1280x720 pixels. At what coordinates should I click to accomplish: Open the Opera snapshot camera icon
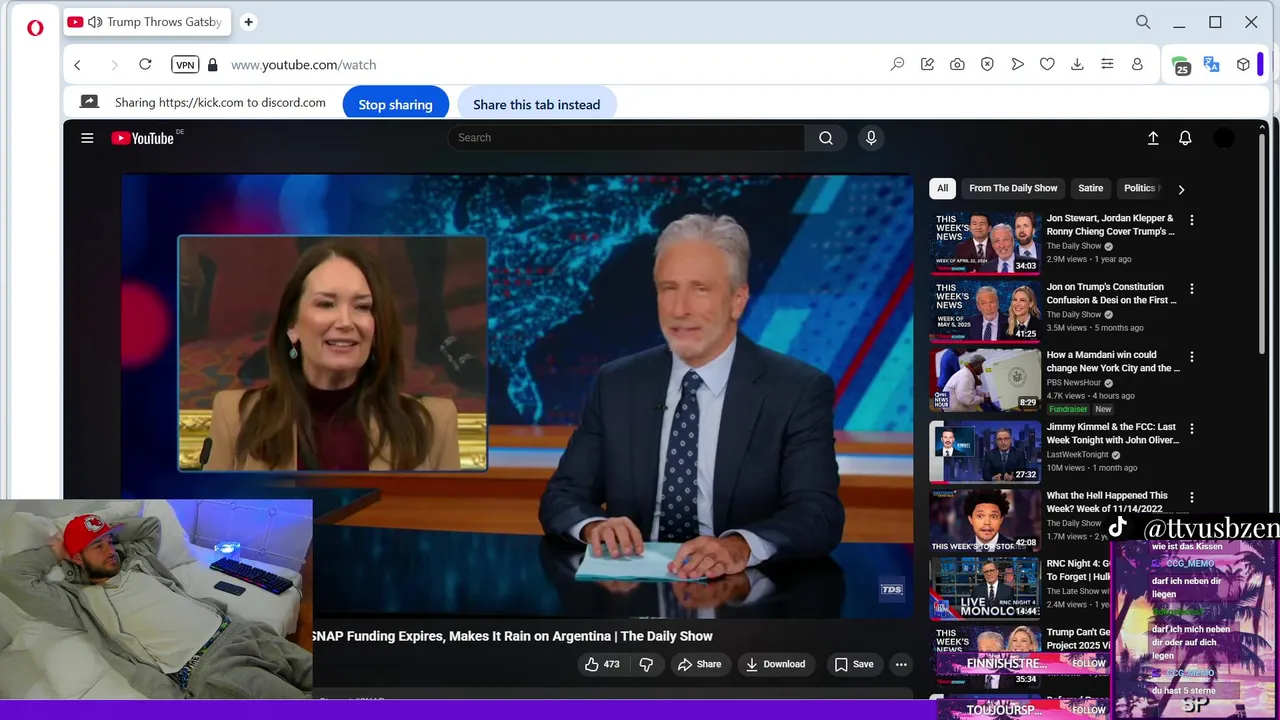[957, 64]
